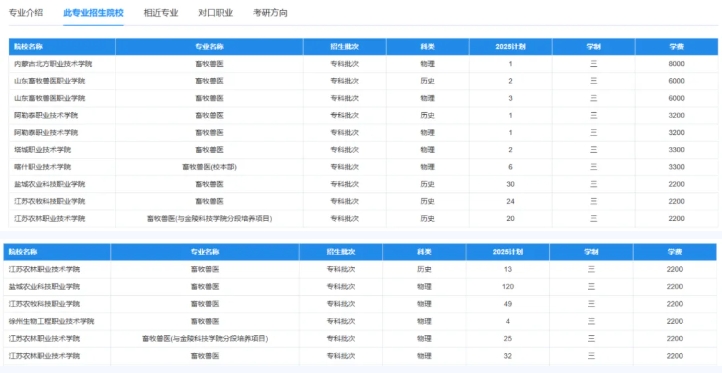Click 3300 tuition in 塔城职业技术学院 row
722x373 pixels.
[x=676, y=150]
